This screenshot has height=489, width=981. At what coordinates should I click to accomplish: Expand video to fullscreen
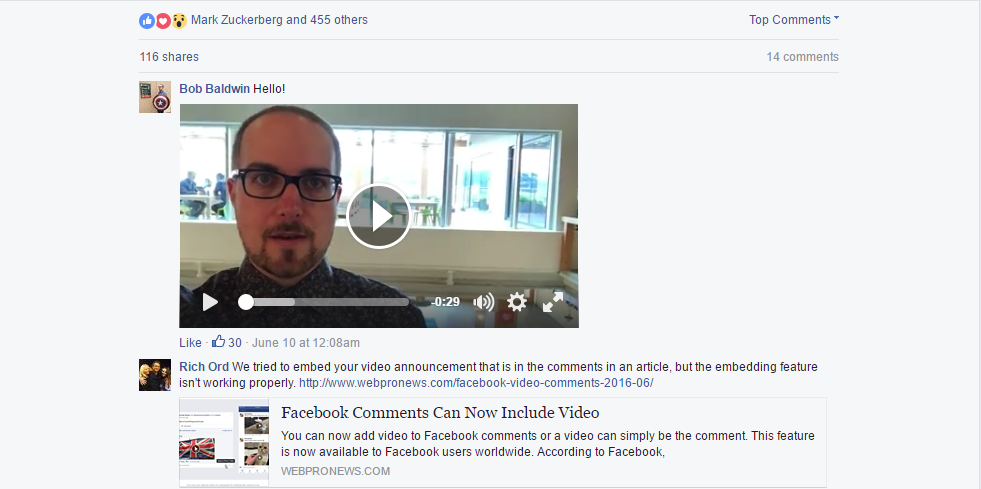[x=553, y=303]
